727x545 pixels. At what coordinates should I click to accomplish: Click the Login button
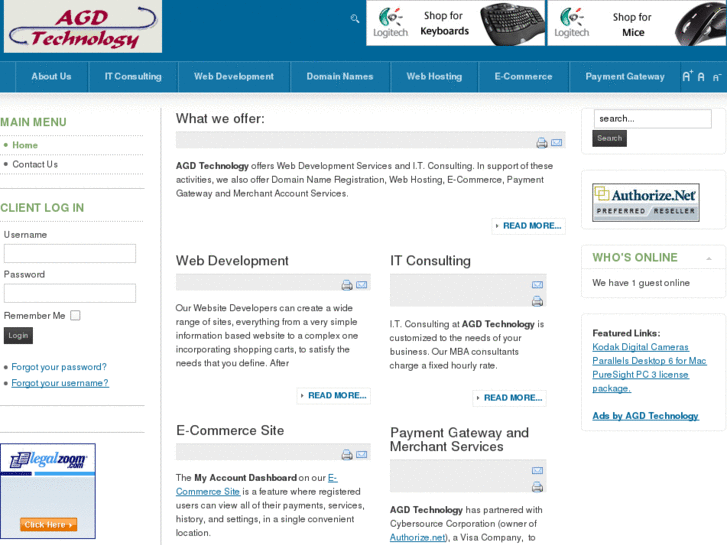tap(18, 335)
